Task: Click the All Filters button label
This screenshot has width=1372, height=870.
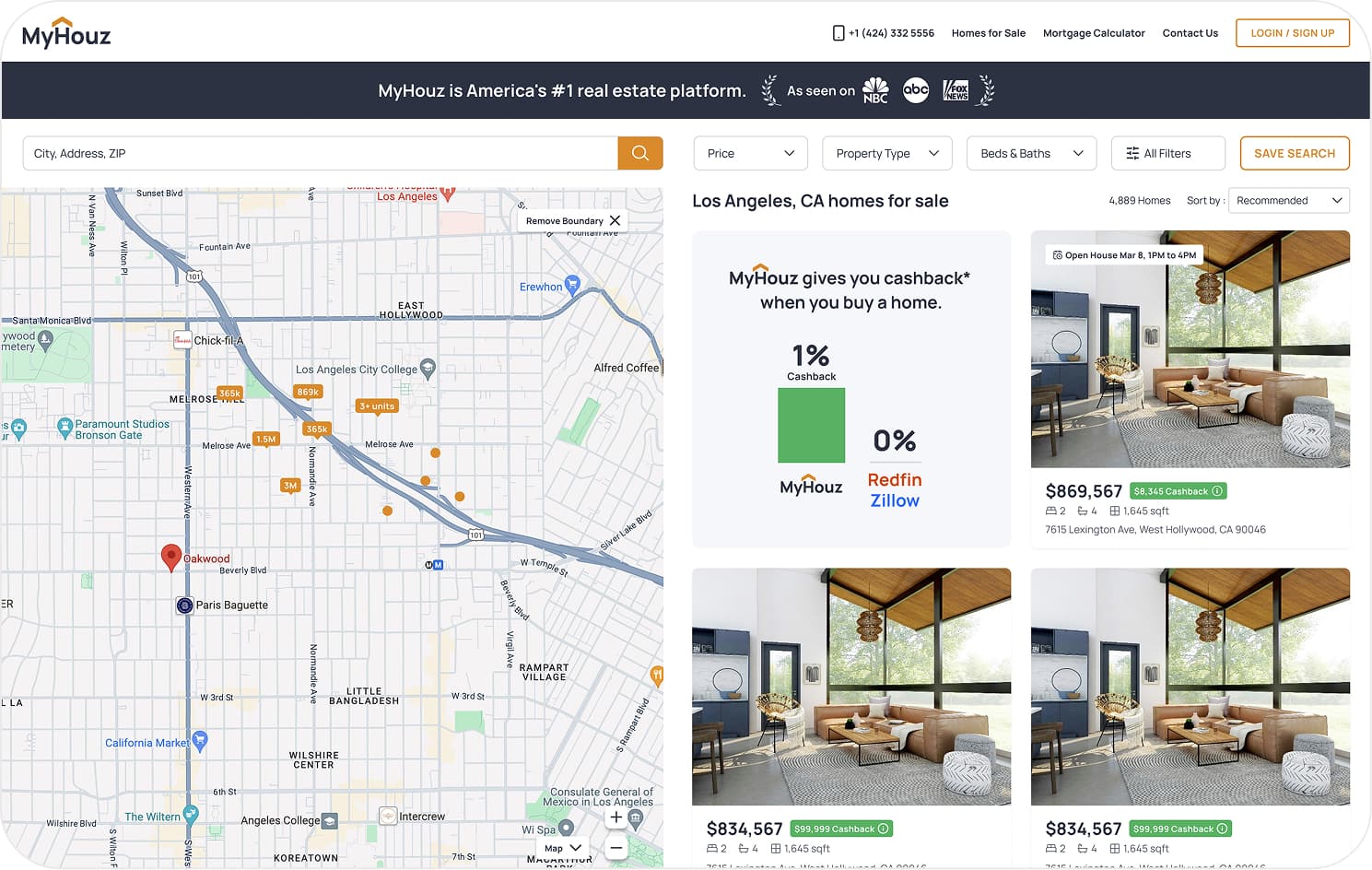Action: [1167, 154]
